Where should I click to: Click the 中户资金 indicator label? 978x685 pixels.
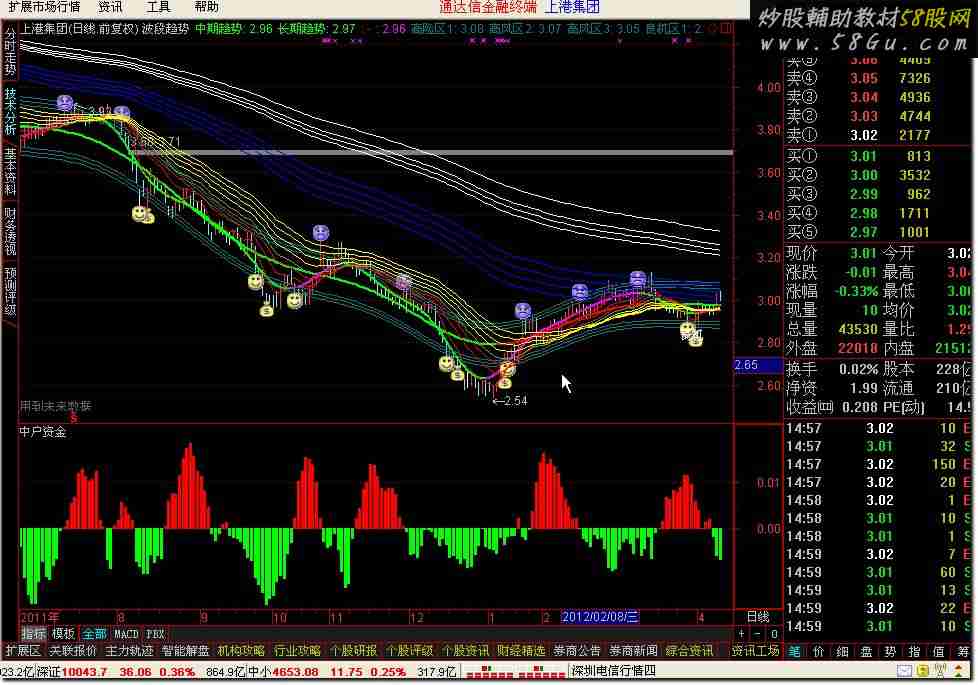[42, 432]
